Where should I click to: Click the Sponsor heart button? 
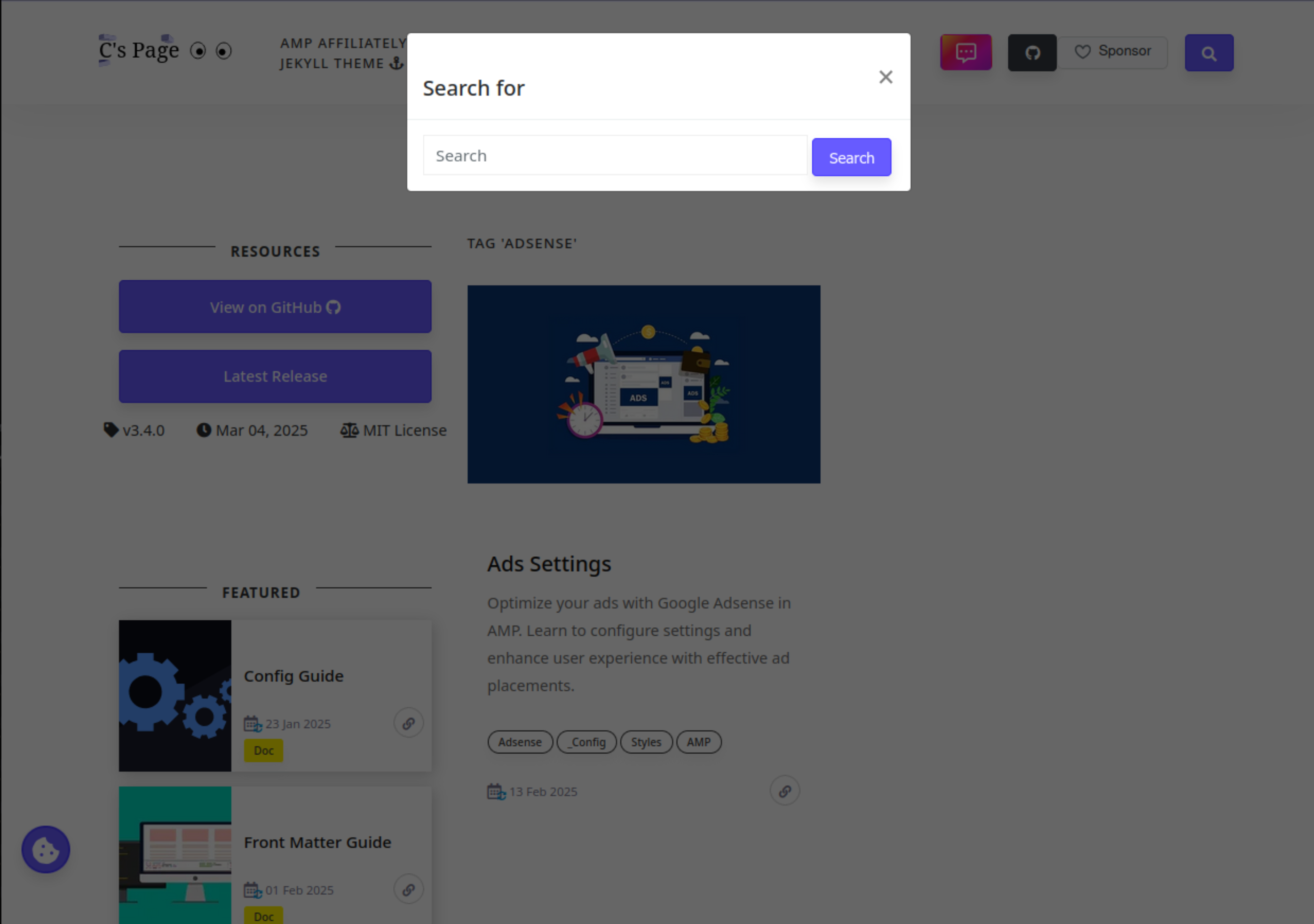tap(1113, 52)
